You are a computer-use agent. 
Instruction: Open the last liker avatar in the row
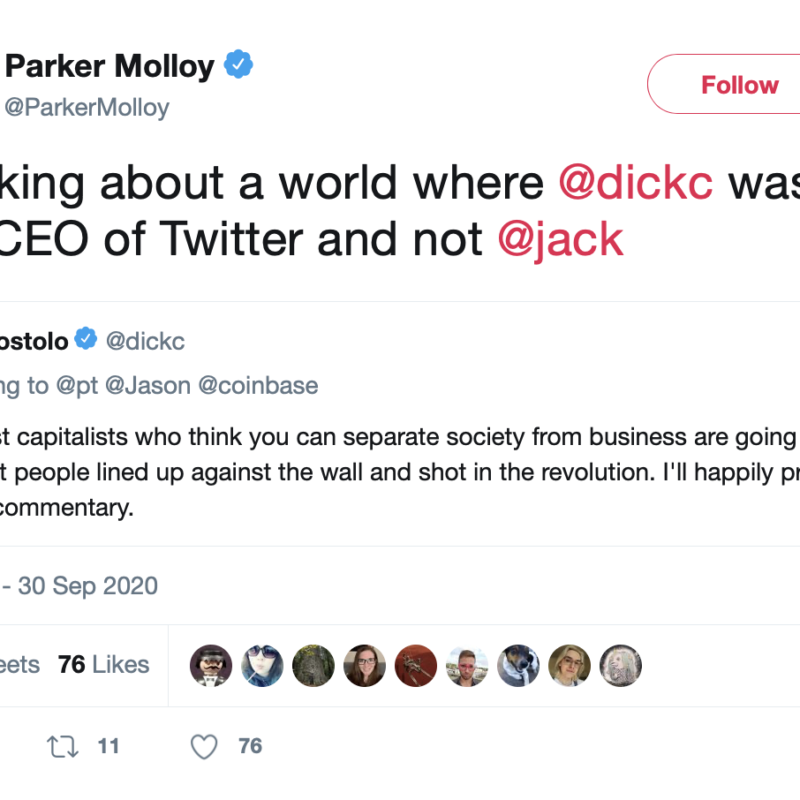coord(620,665)
